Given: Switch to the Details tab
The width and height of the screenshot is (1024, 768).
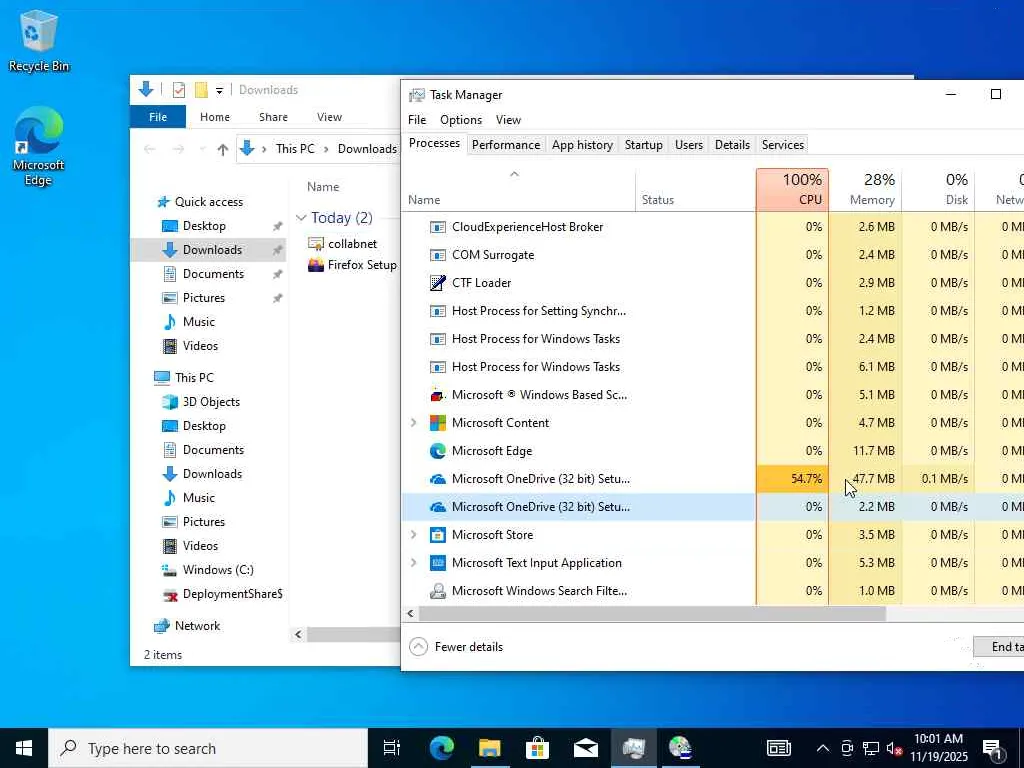Looking at the screenshot, I should coord(732,145).
